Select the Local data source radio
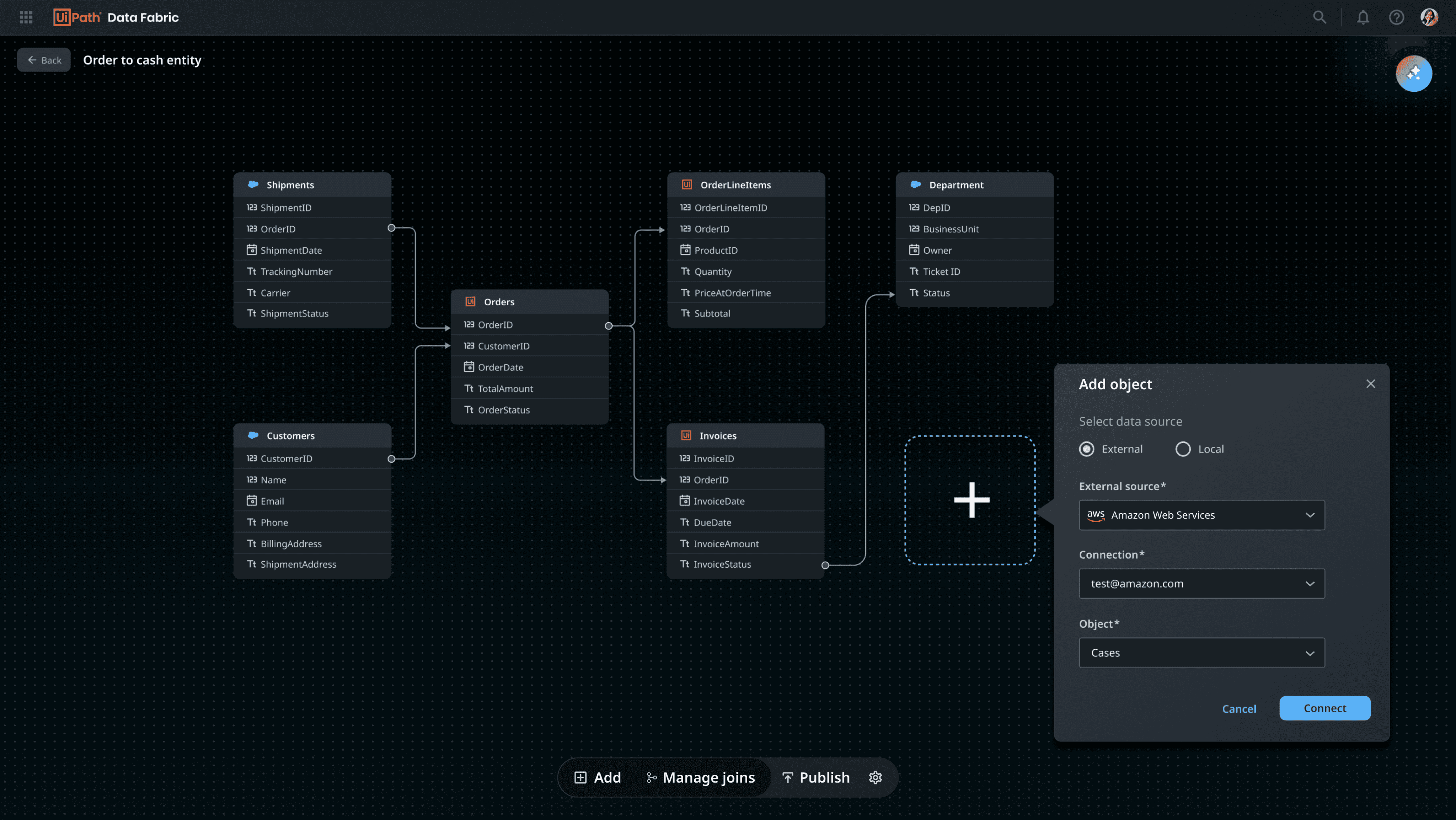1456x820 pixels. tap(1183, 449)
